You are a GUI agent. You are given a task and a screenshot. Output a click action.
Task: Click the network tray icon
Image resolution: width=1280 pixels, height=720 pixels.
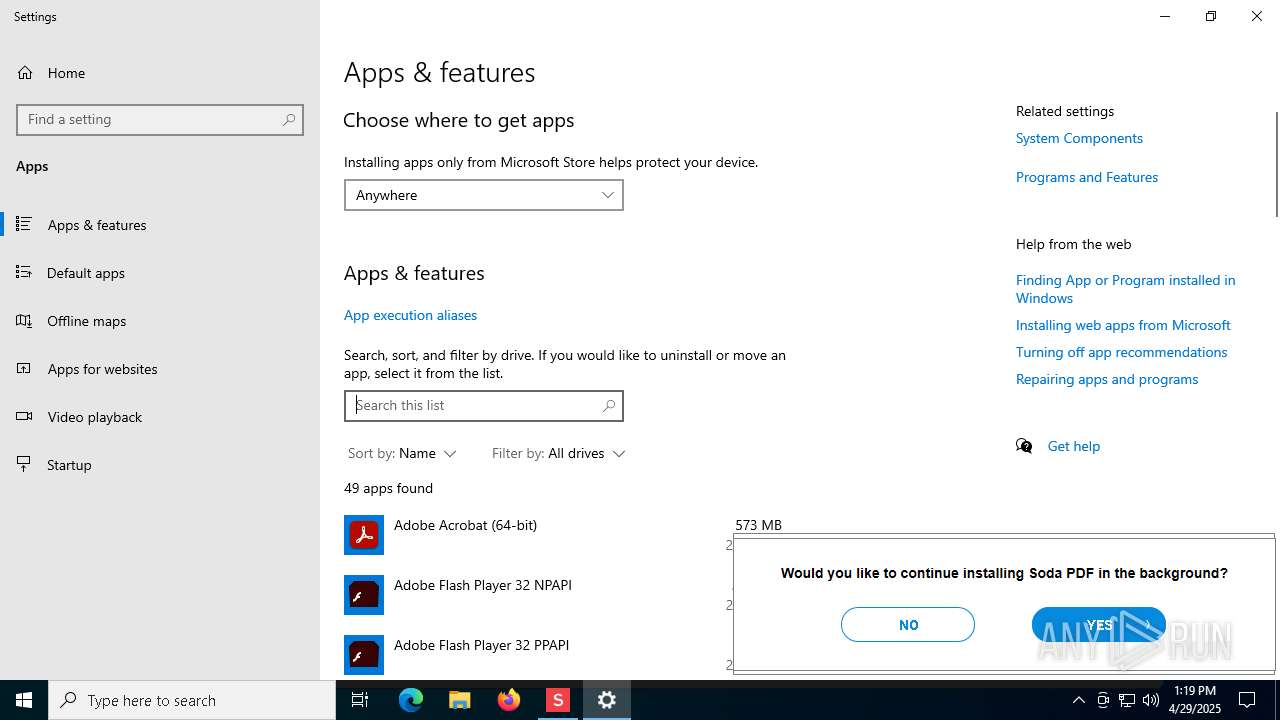click(1127, 700)
